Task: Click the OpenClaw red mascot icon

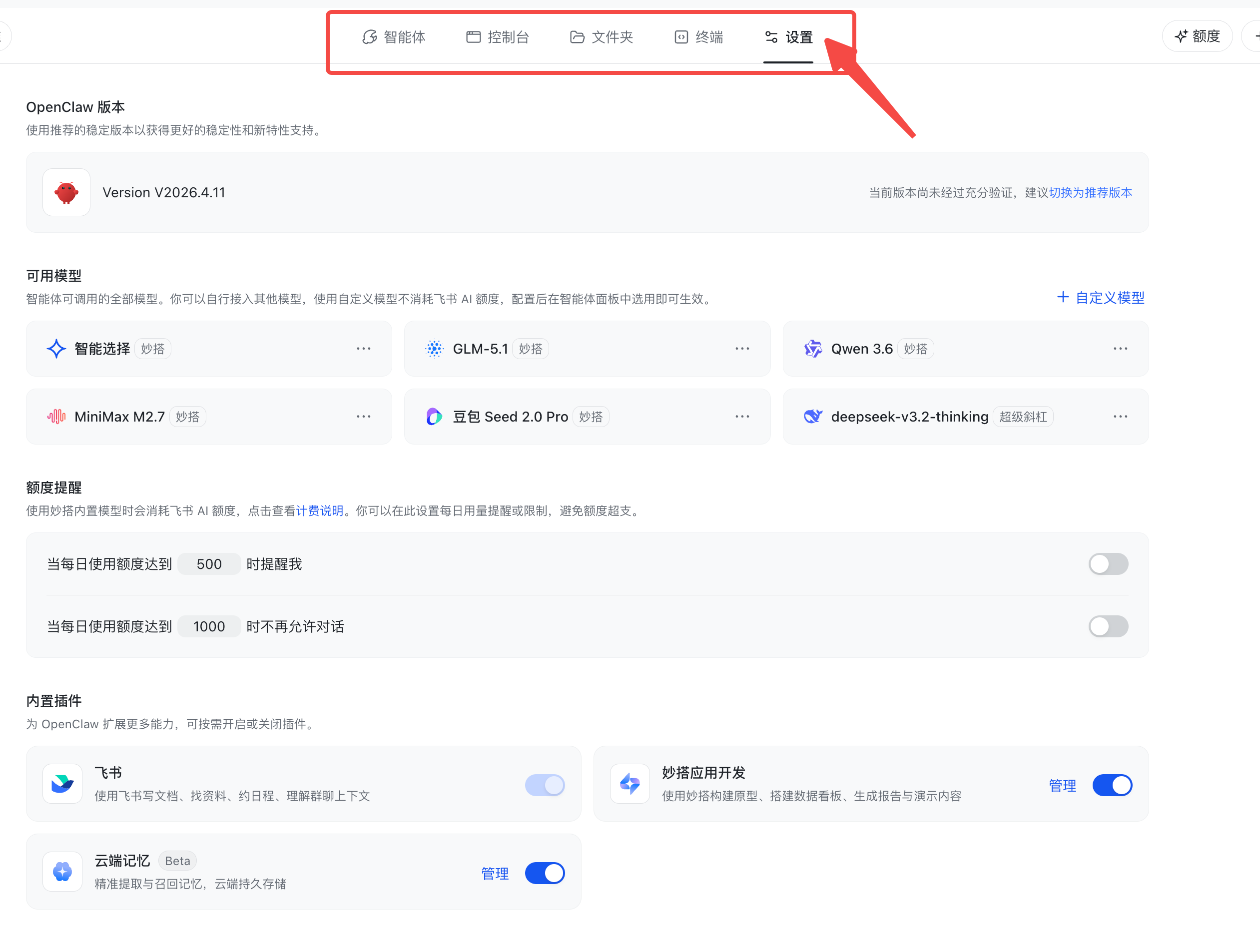Action: [x=66, y=192]
